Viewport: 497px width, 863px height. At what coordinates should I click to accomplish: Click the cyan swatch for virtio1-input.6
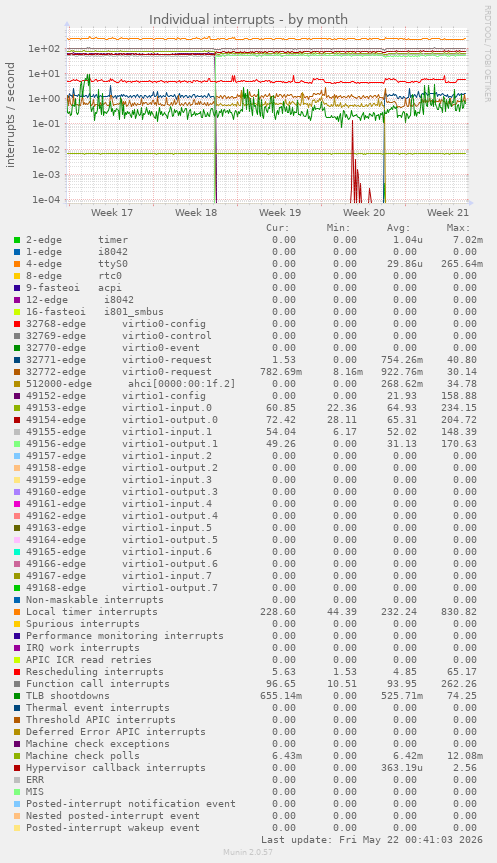[17, 552]
